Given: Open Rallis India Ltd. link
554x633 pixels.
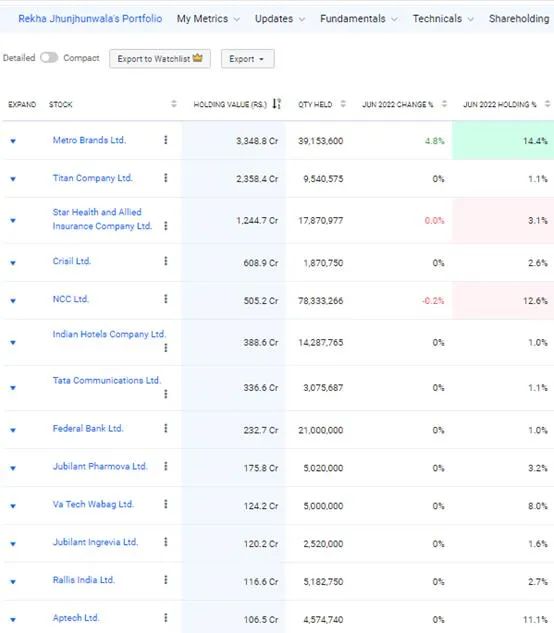Looking at the screenshot, I should [84, 580].
